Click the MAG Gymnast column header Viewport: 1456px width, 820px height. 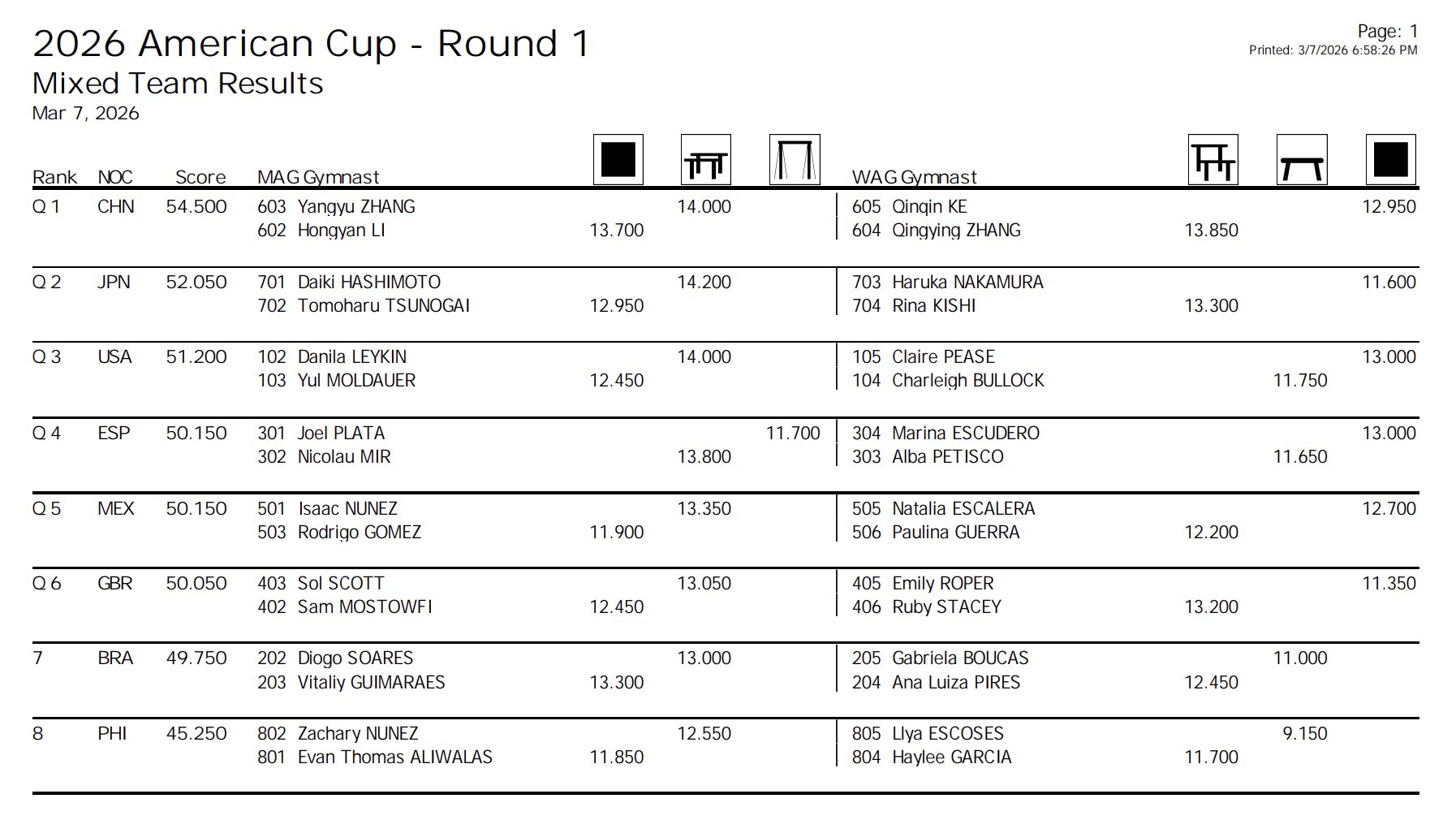318,177
